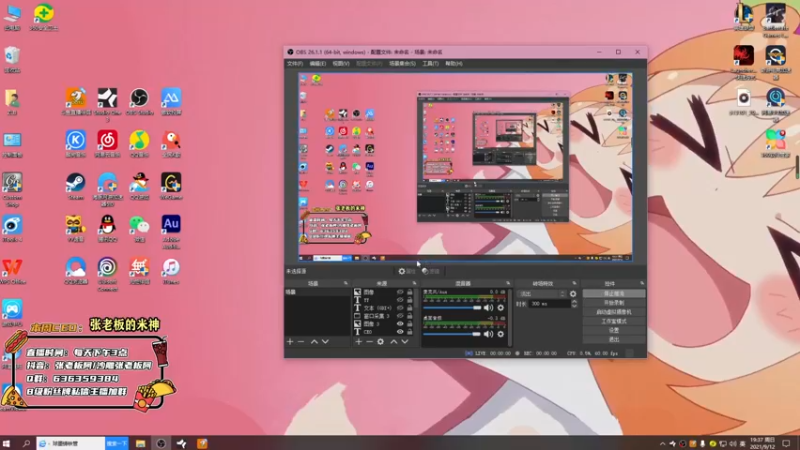The width and height of the screenshot is (800, 450).
Task: Open source 滤镜 button under preview
Action: (x=431, y=271)
